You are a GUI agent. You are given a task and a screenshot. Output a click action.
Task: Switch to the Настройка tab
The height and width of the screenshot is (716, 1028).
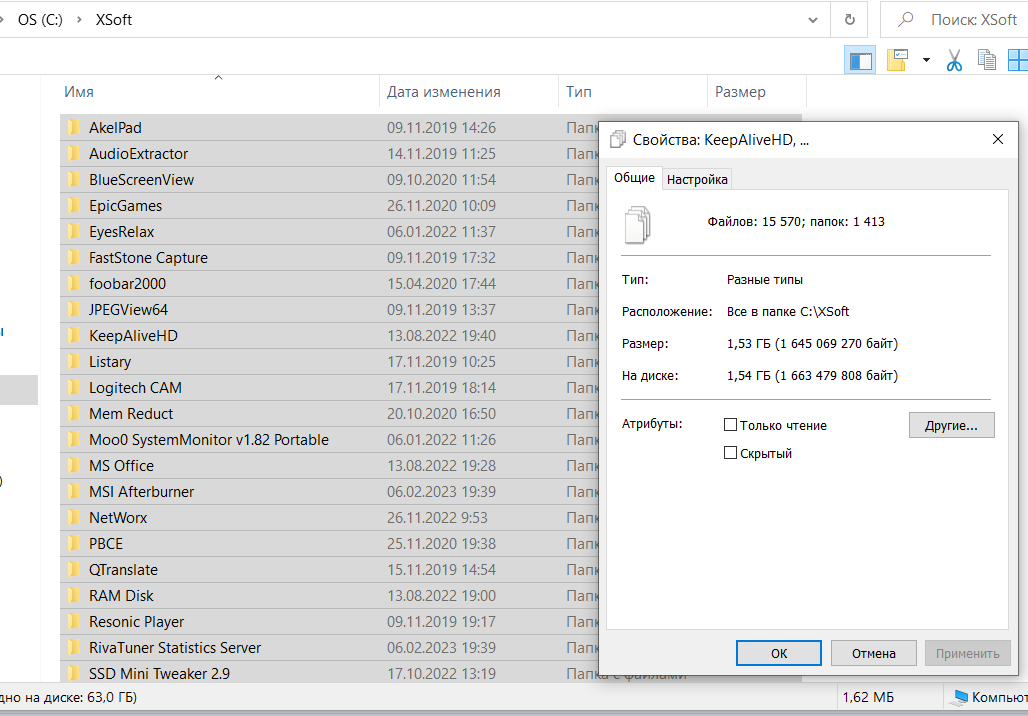[697, 180]
